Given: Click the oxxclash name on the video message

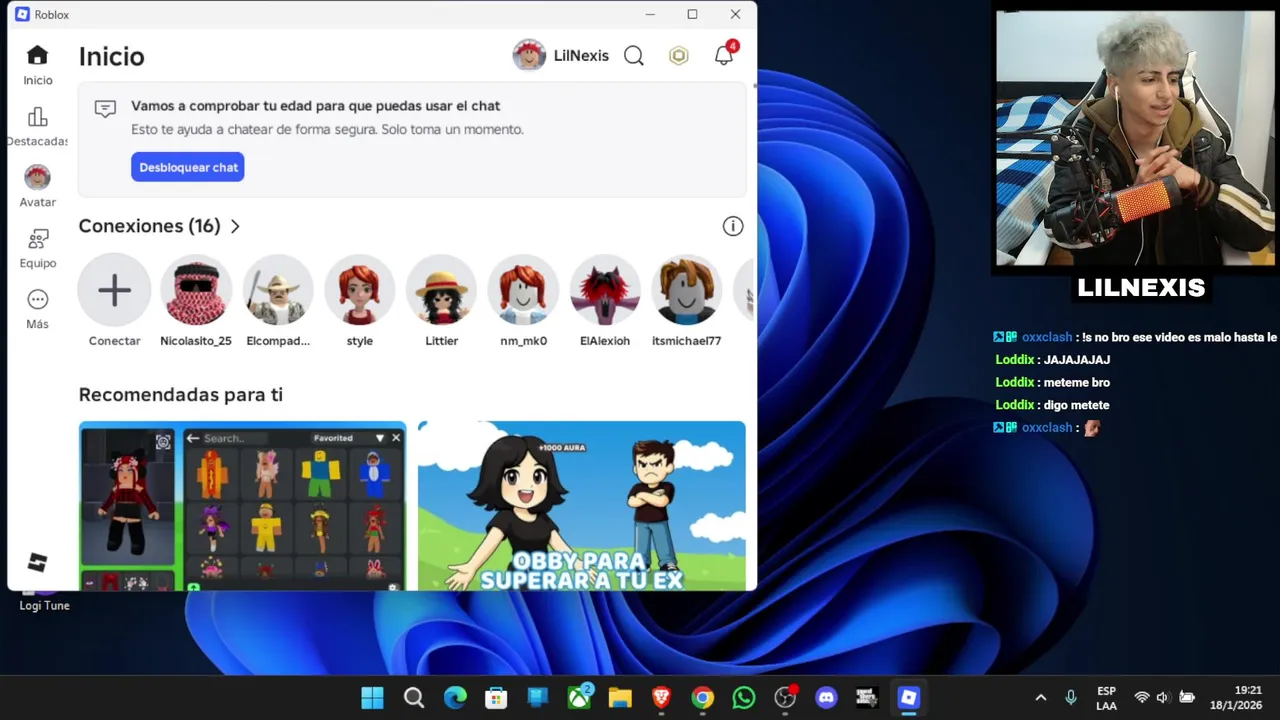Looking at the screenshot, I should coord(1046,337).
